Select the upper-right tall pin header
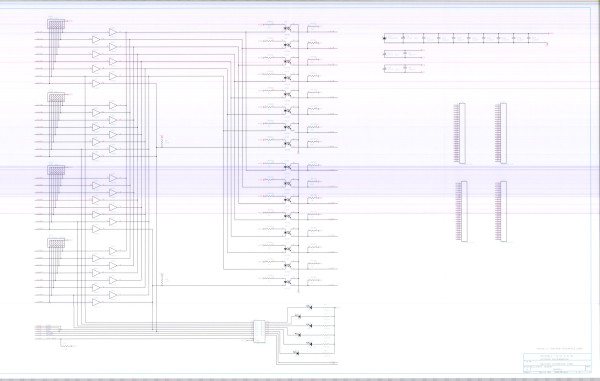 pyautogui.click(x=504, y=133)
